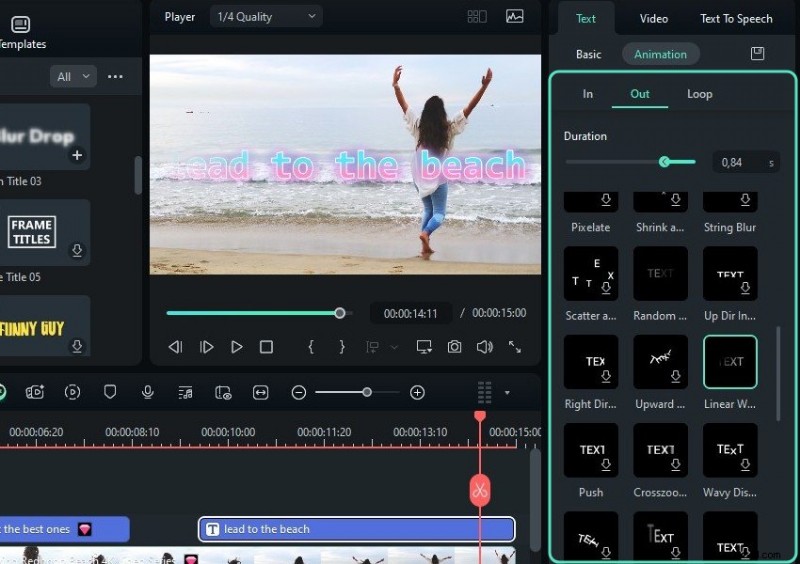Screen dimensions: 800x564
Task: Play the video preview
Action: click(236, 347)
